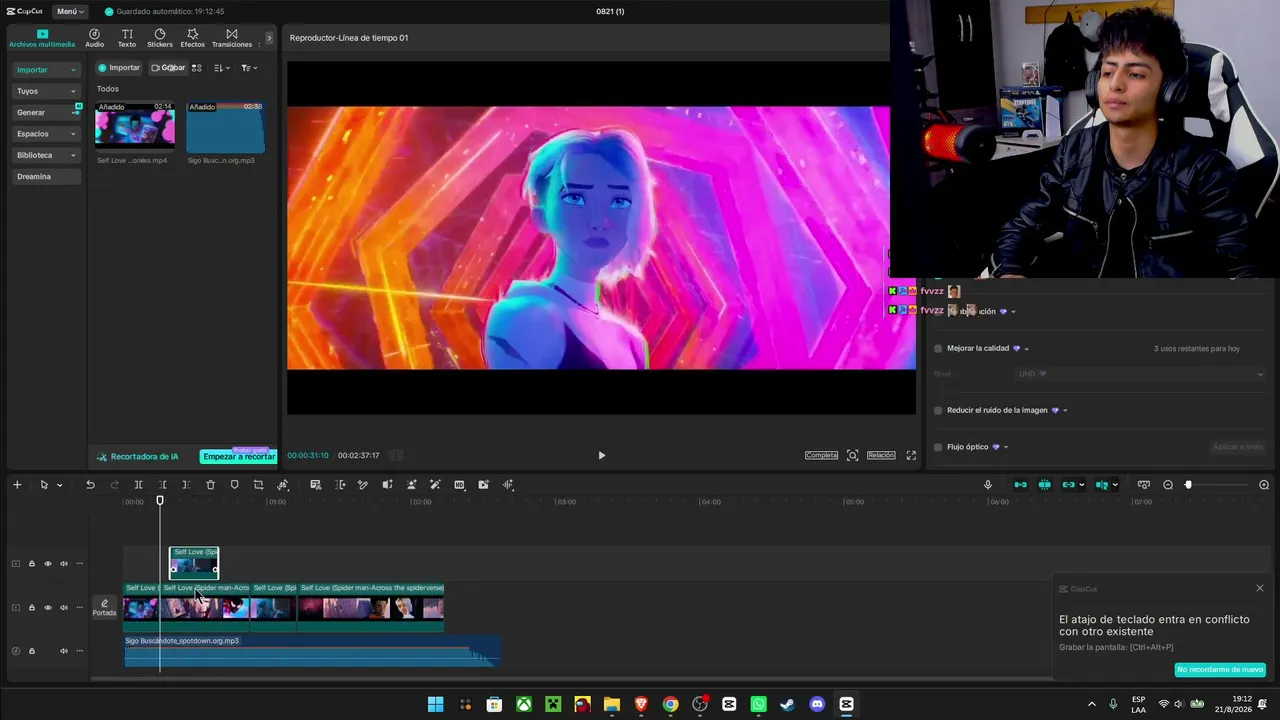This screenshot has height=720, width=1280.
Task: Enable Reducir el ruido de la imagen
Action: click(x=938, y=410)
